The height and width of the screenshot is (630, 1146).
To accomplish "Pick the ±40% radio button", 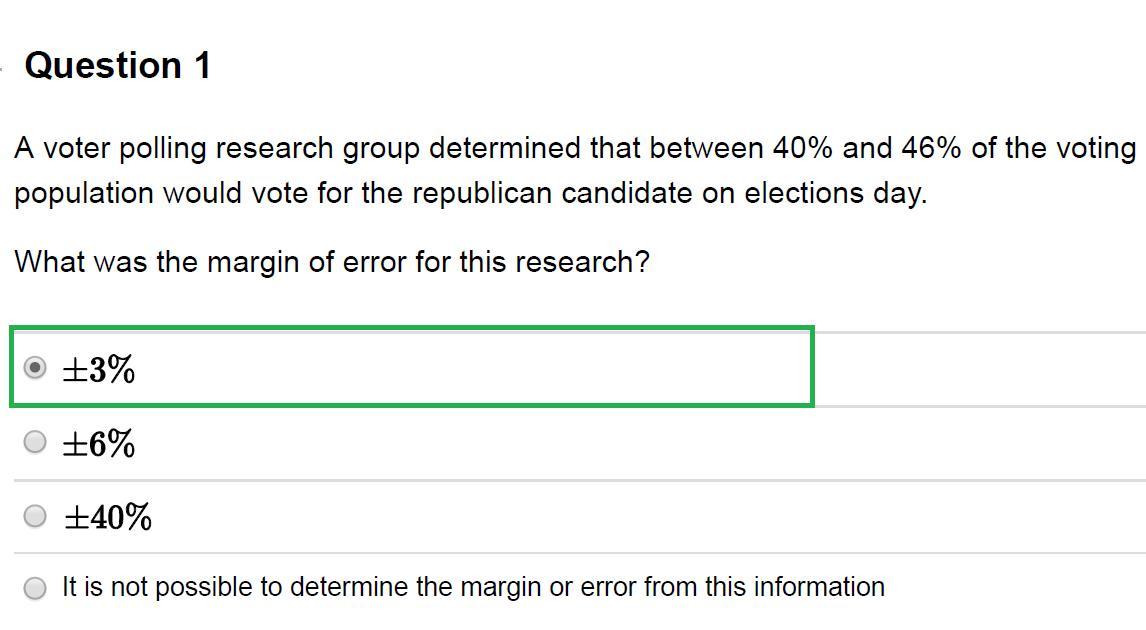I will coord(35,516).
